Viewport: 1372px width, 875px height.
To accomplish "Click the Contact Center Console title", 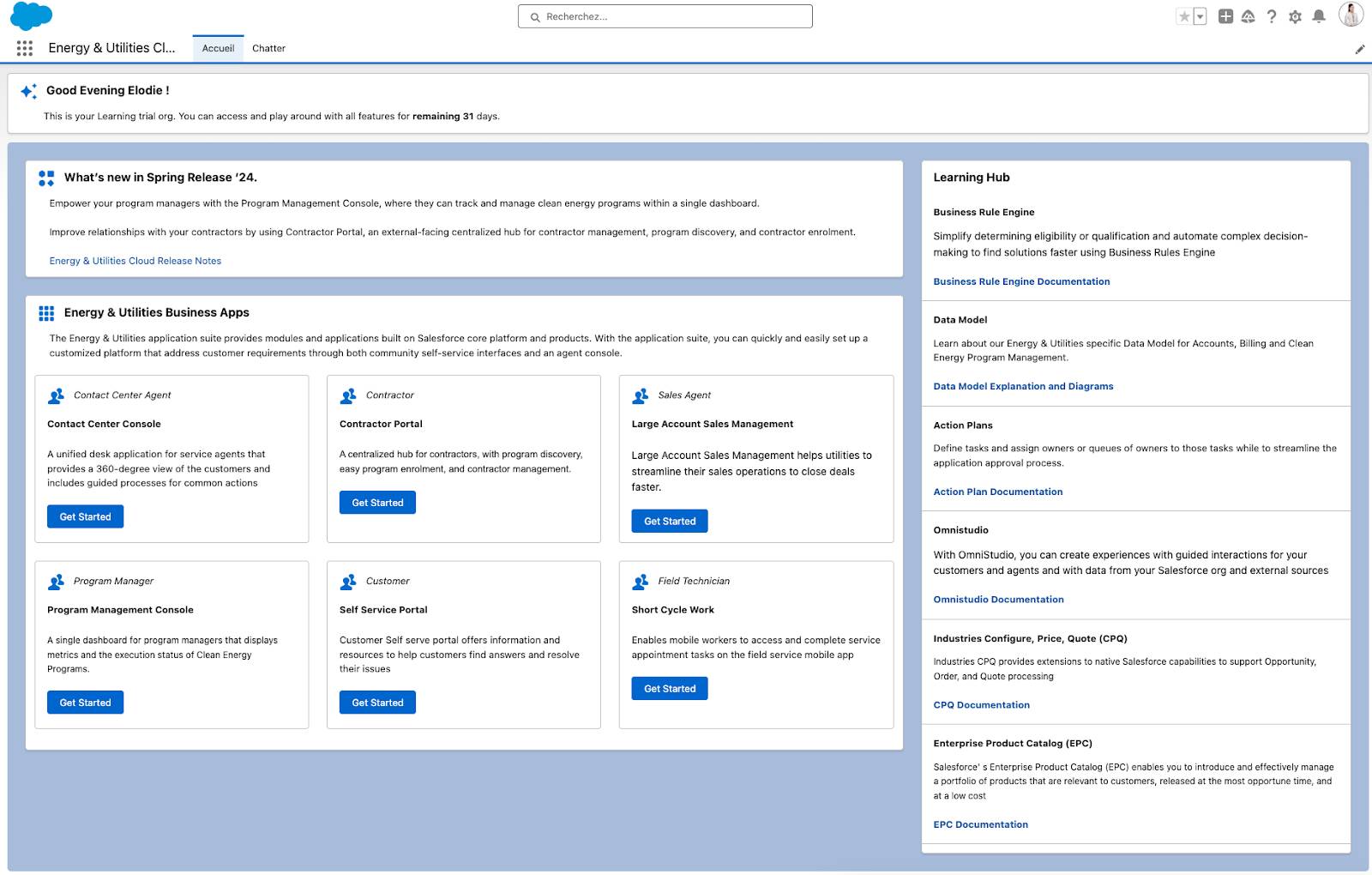I will point(104,424).
